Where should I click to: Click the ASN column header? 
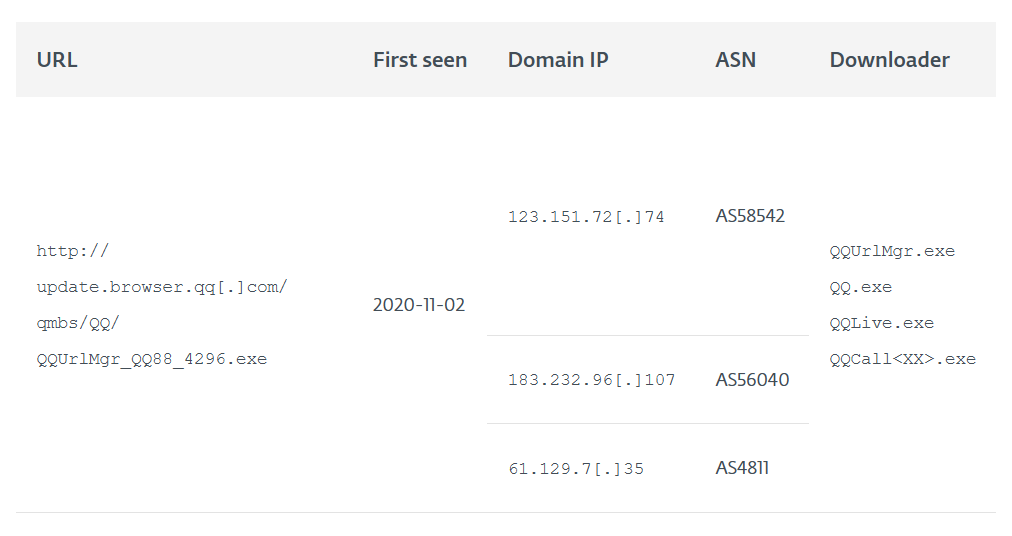click(735, 60)
